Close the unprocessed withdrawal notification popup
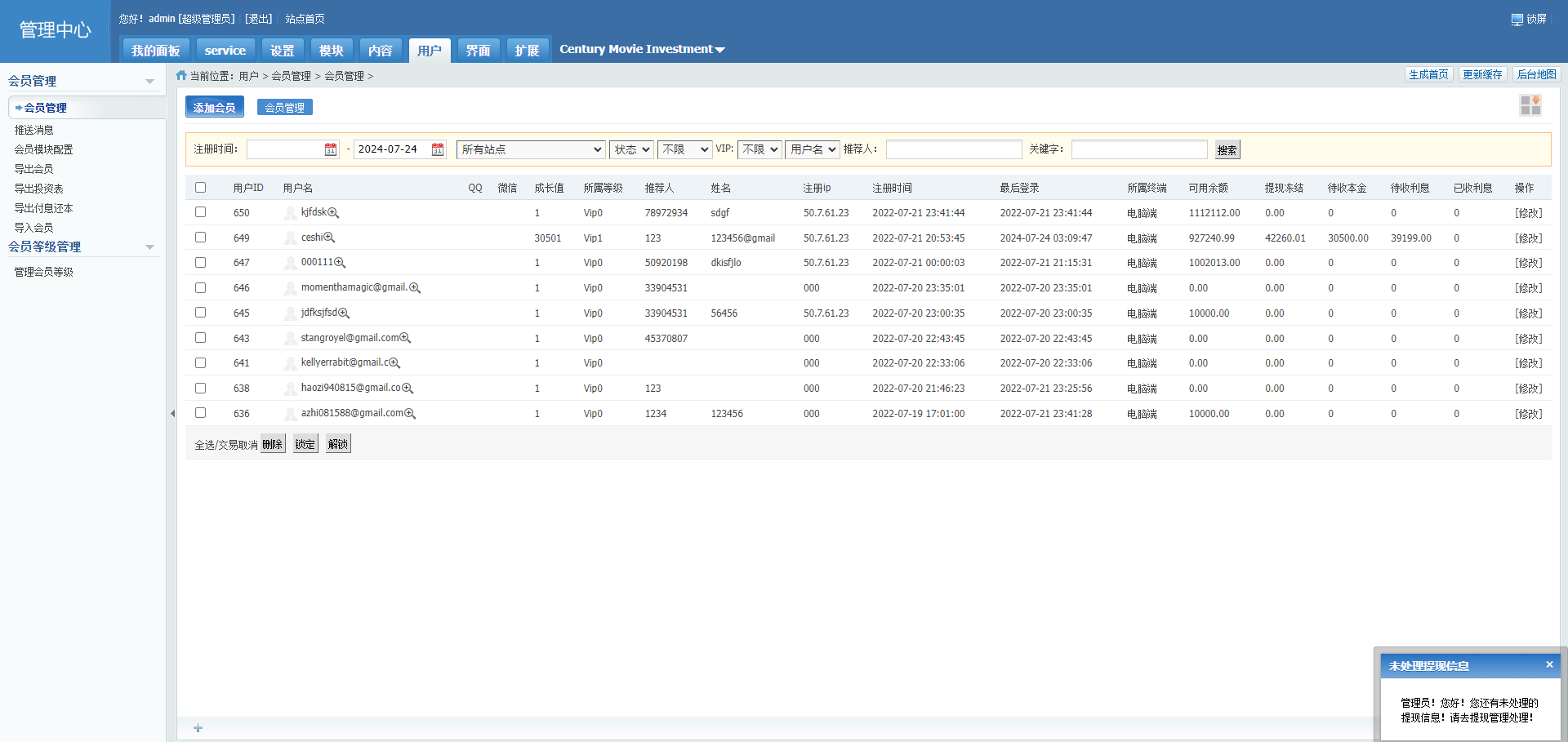Viewport: 1568px width, 742px height. (x=1548, y=664)
